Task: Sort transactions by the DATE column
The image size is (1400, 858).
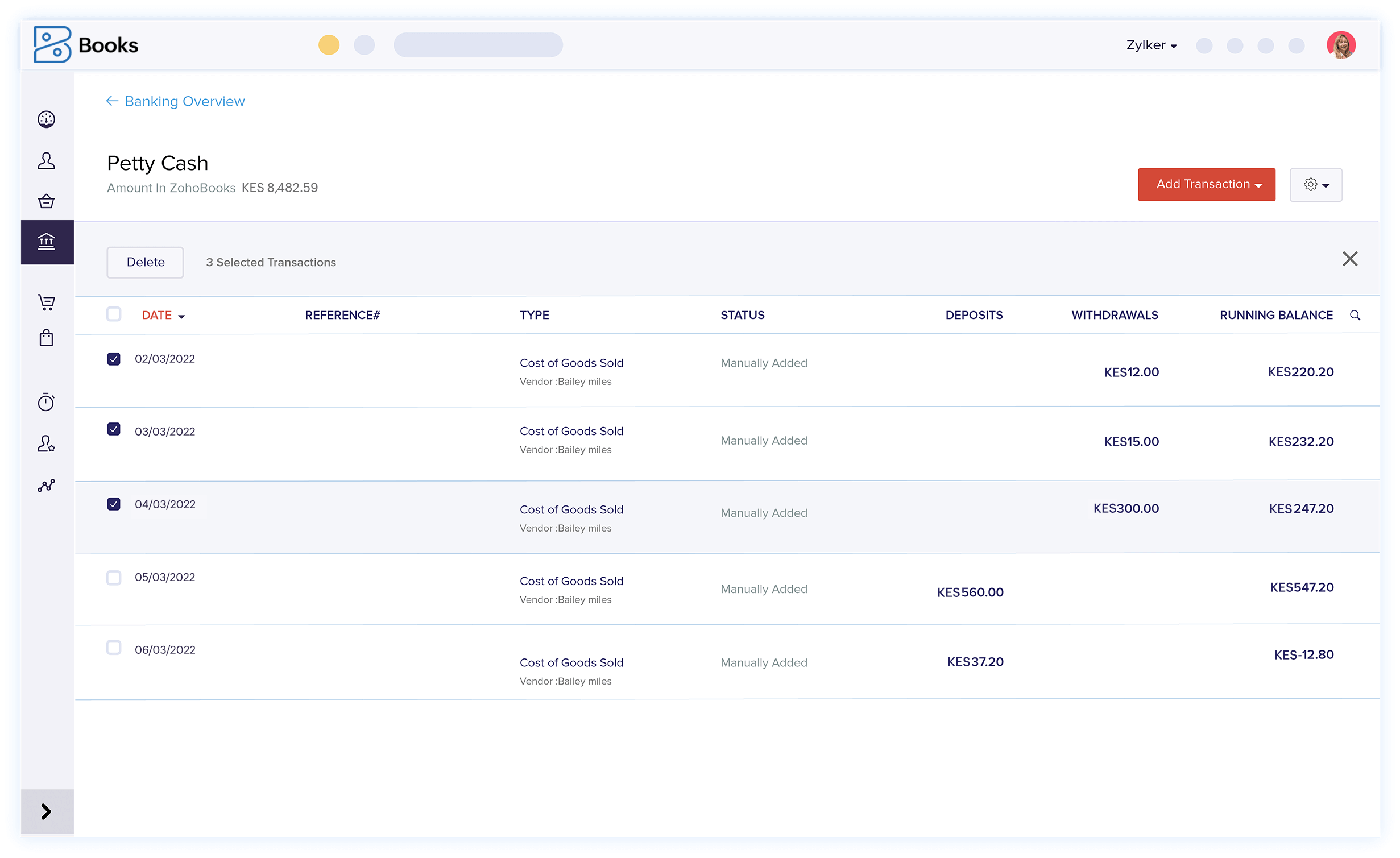Action: (x=163, y=314)
